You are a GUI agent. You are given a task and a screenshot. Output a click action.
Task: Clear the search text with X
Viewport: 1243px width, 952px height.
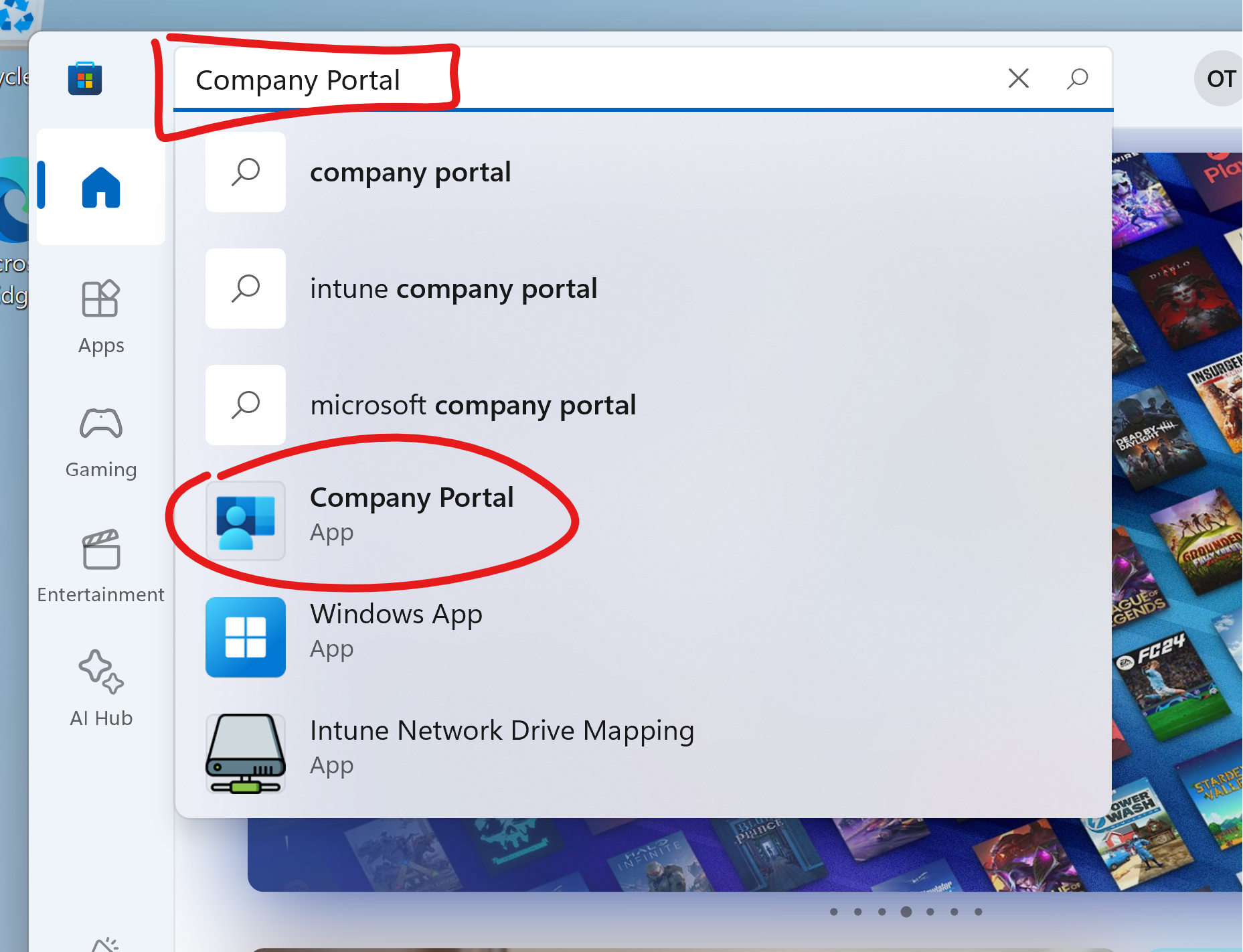click(1019, 78)
